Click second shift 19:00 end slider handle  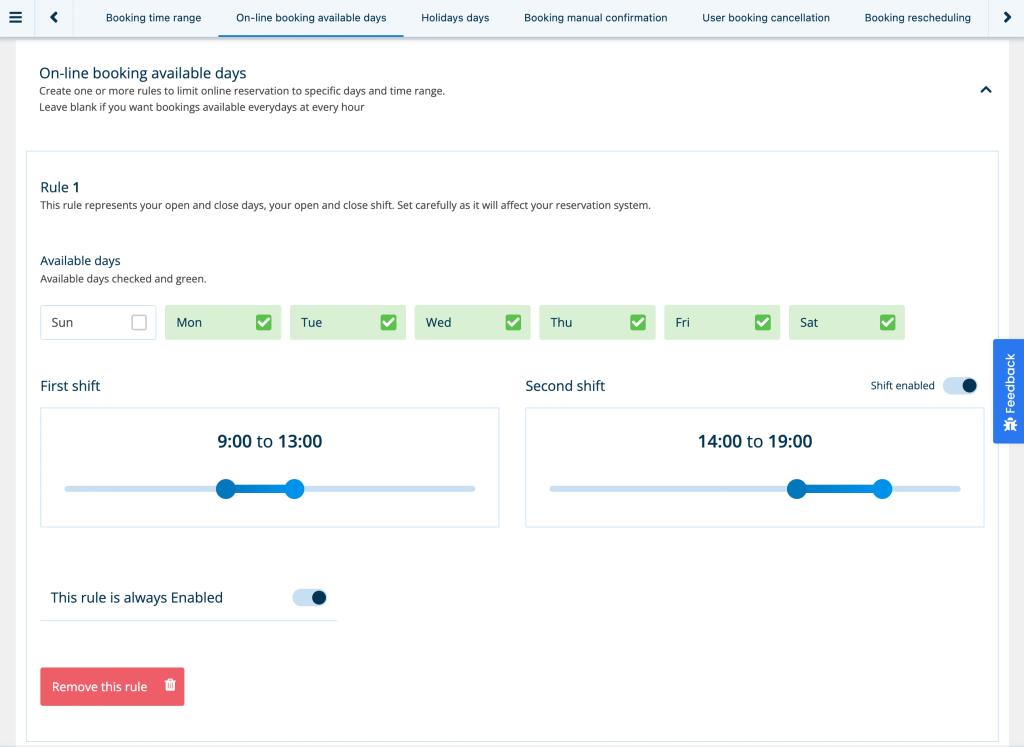point(882,489)
